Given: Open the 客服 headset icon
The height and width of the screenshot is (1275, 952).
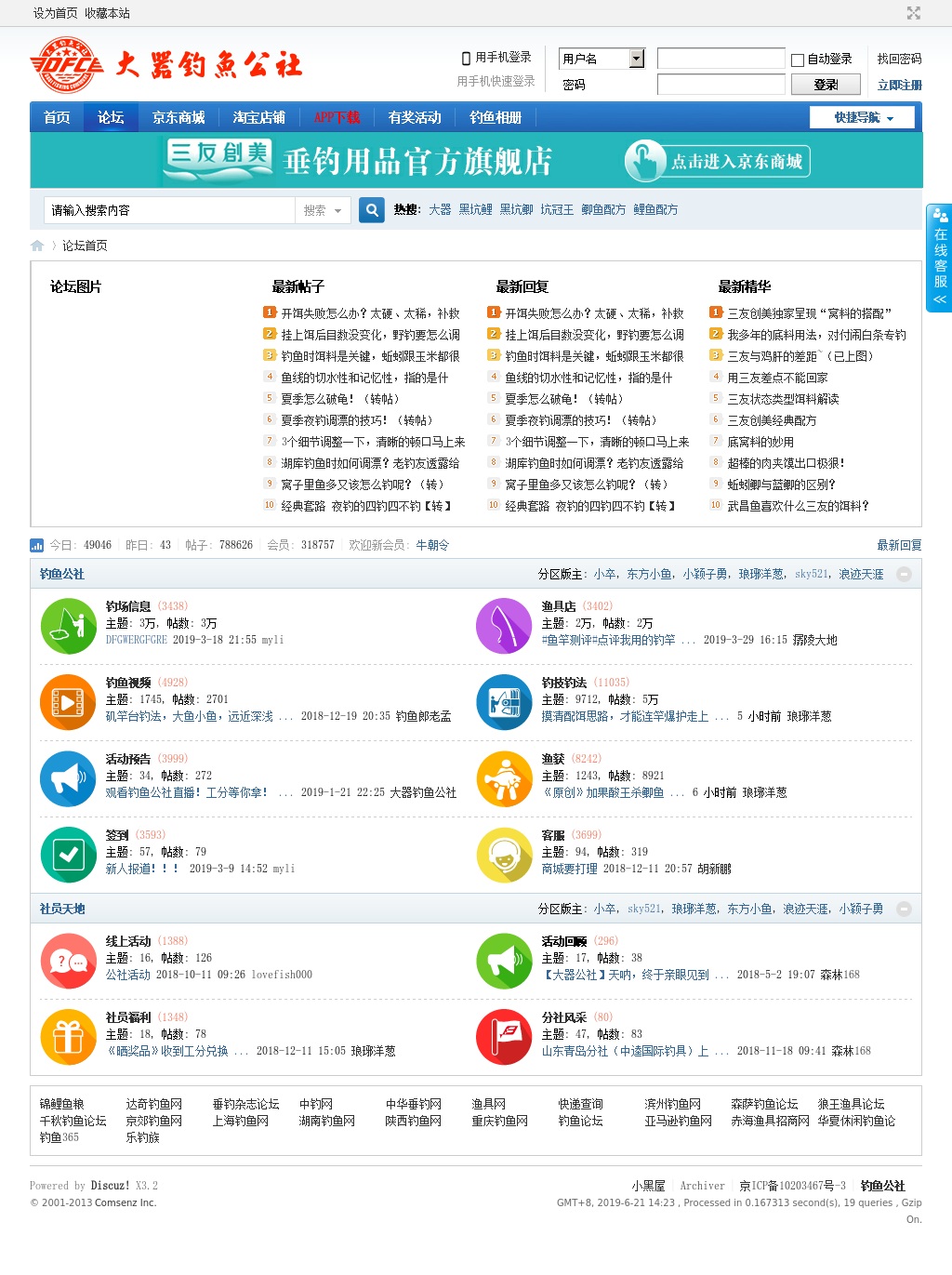Looking at the screenshot, I should click(x=504, y=855).
